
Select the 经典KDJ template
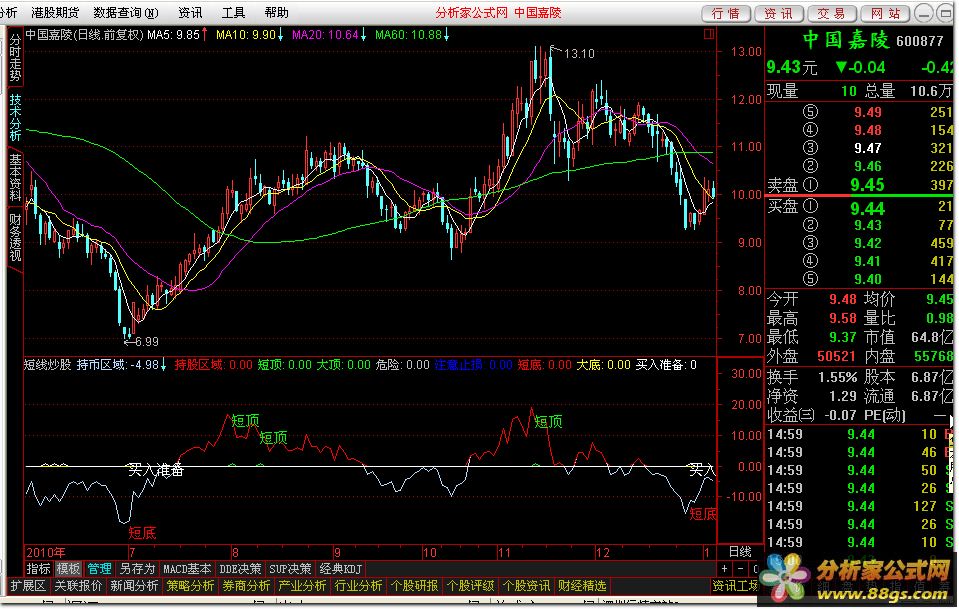(341, 569)
